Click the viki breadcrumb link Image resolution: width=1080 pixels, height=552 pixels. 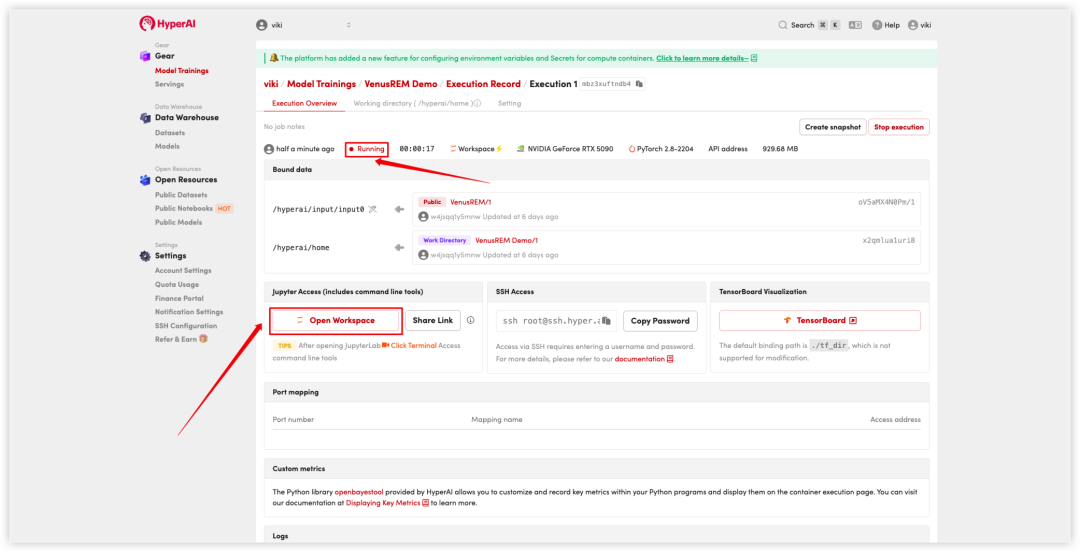point(271,84)
